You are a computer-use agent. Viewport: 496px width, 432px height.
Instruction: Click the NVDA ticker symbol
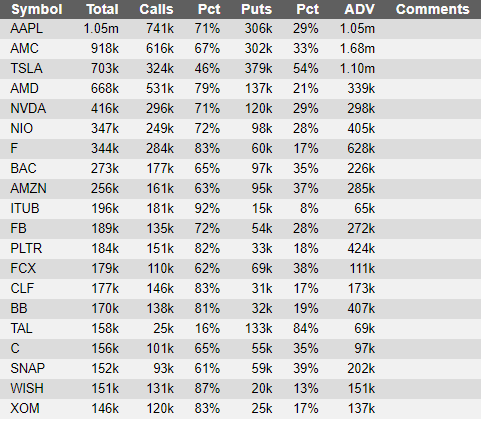[28, 109]
